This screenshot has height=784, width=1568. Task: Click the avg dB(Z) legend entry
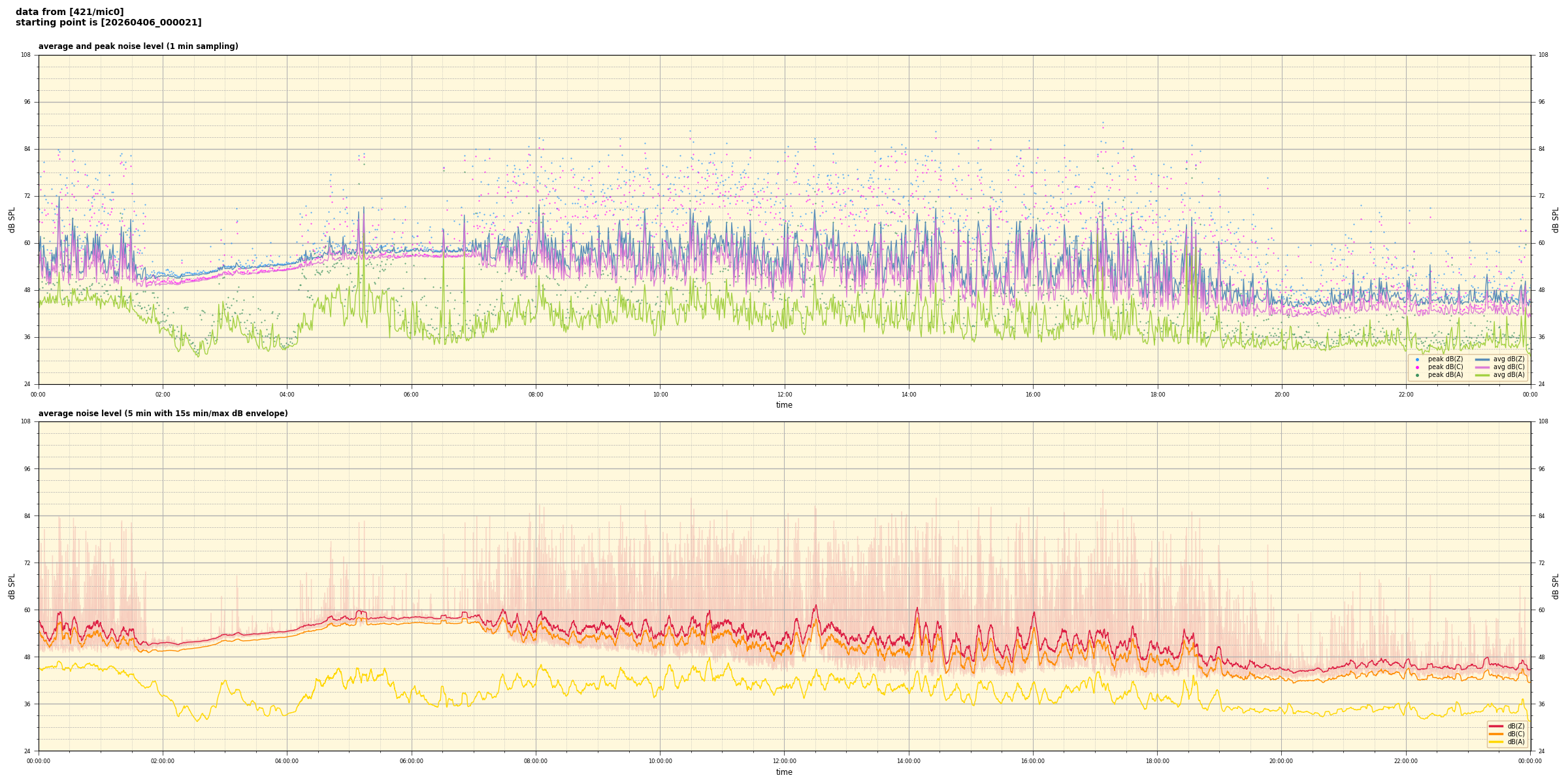1508,359
